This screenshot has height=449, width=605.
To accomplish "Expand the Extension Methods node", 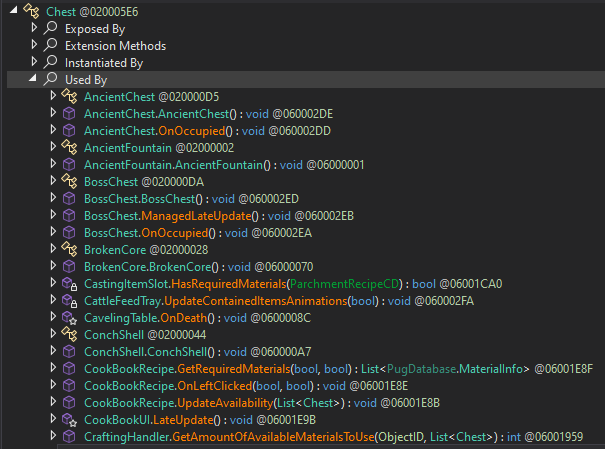I will click(x=34, y=44).
